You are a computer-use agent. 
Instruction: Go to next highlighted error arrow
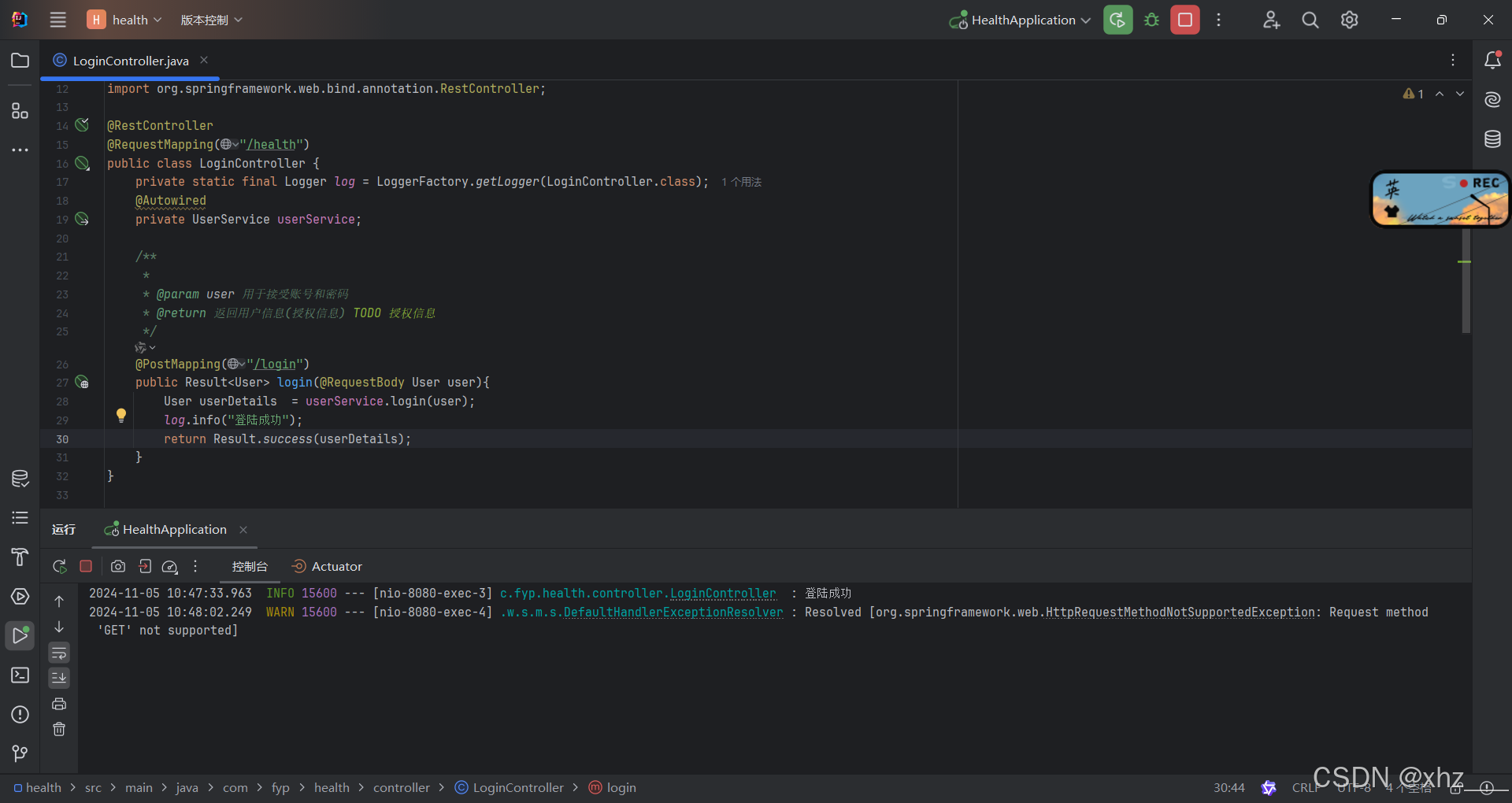point(1460,94)
